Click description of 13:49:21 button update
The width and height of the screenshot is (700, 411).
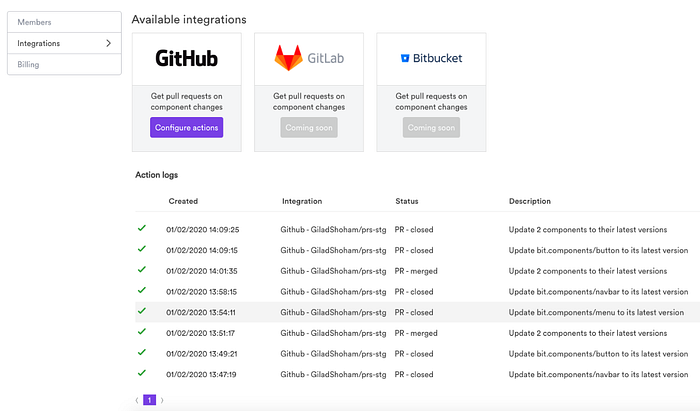[598, 354]
